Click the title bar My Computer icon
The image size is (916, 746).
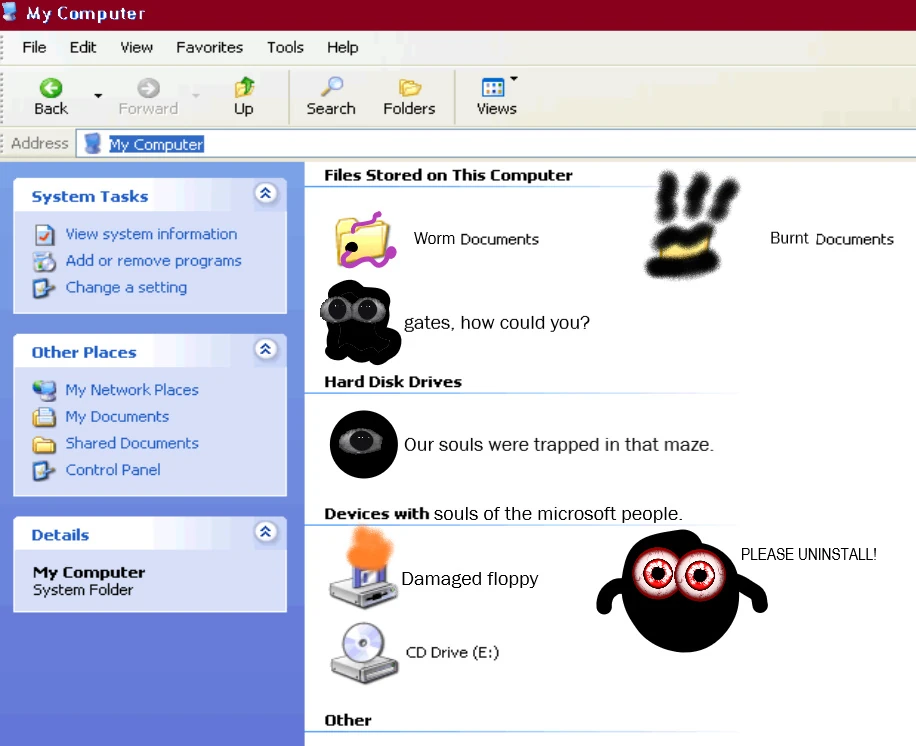pos(11,12)
